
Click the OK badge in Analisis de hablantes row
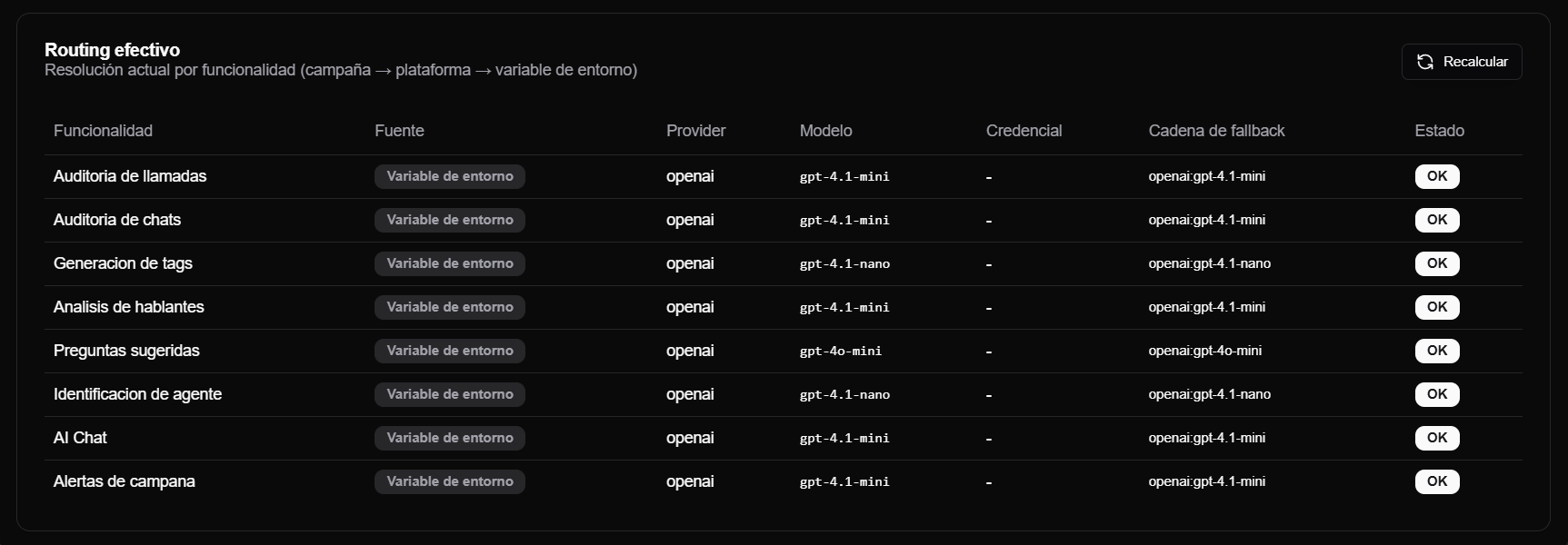pos(1437,307)
